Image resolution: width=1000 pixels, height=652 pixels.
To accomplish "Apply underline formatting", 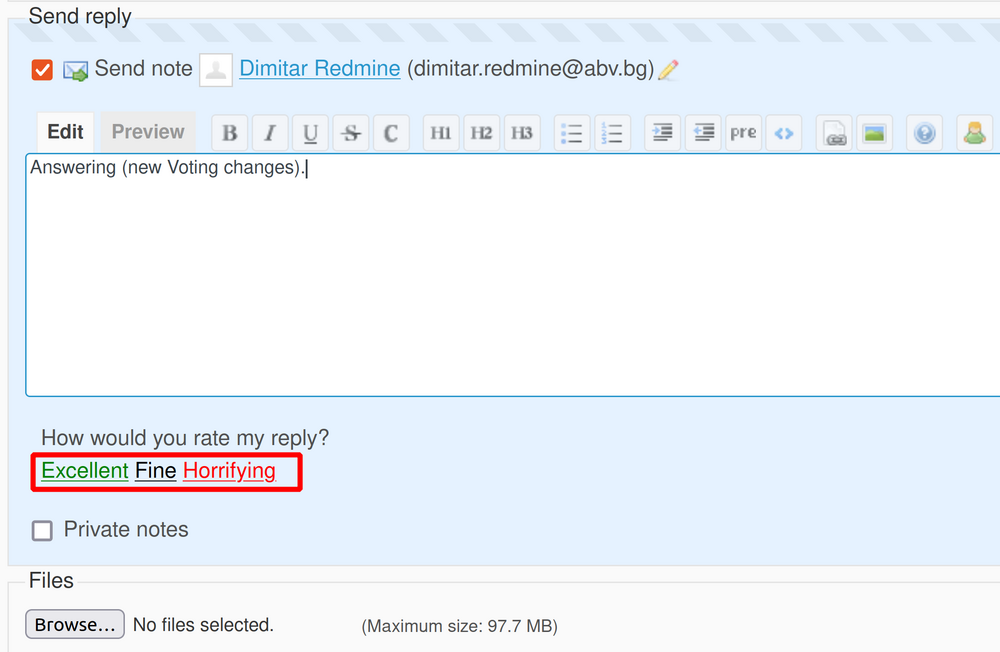I will (x=310, y=133).
